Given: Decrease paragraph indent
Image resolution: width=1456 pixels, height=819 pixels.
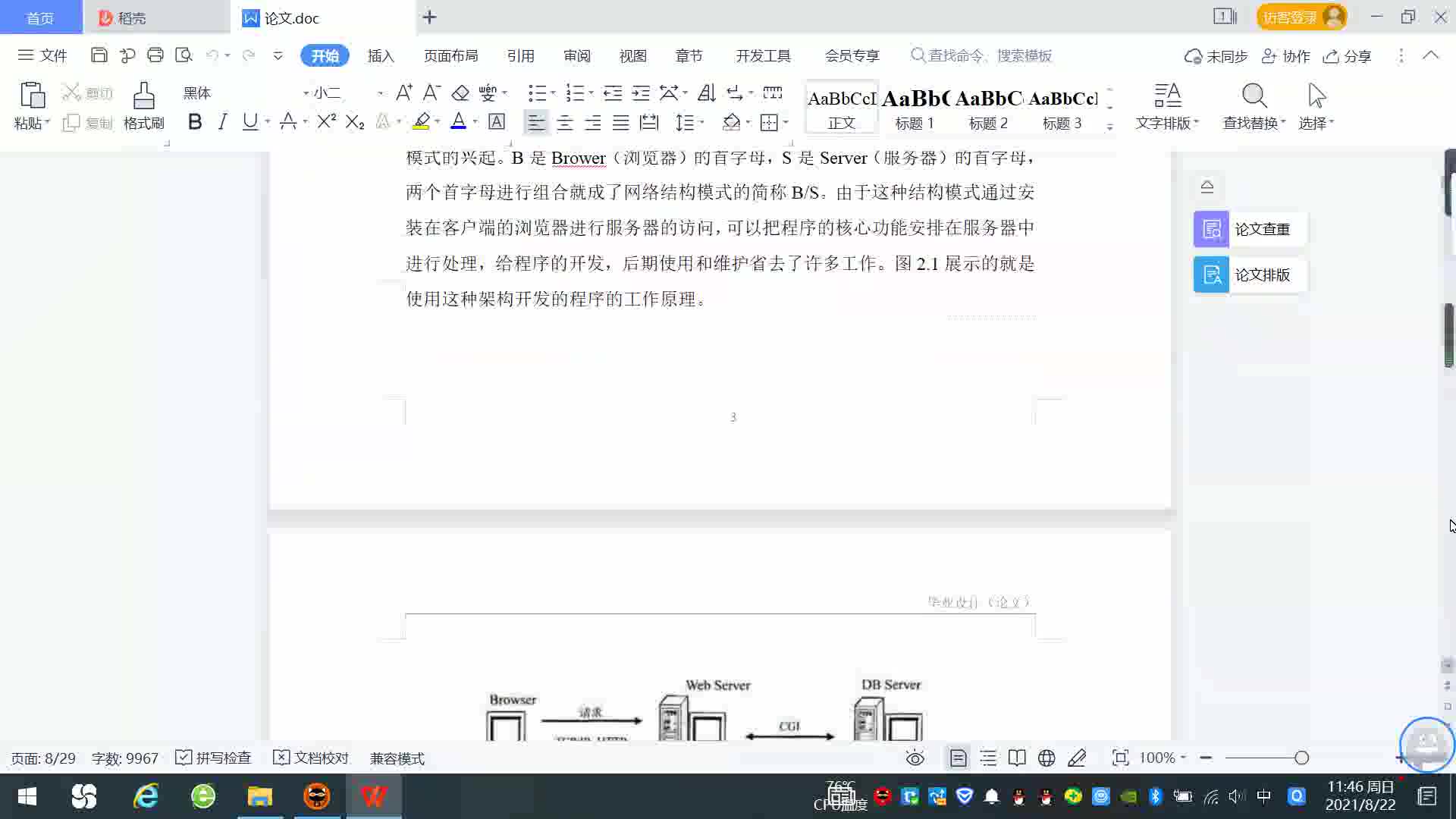Looking at the screenshot, I should coord(612,93).
